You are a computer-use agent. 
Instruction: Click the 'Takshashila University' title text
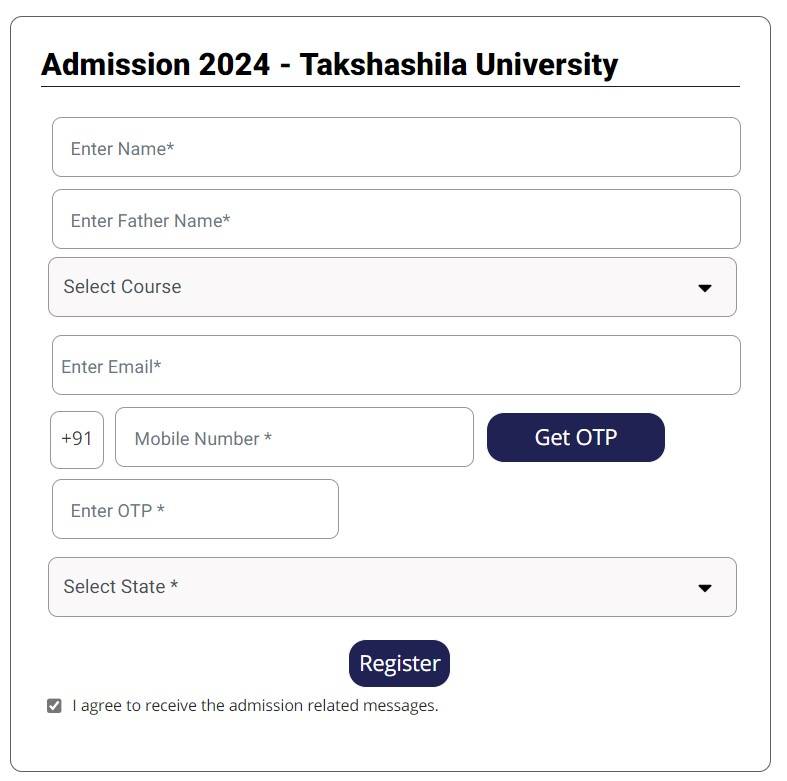point(459,65)
